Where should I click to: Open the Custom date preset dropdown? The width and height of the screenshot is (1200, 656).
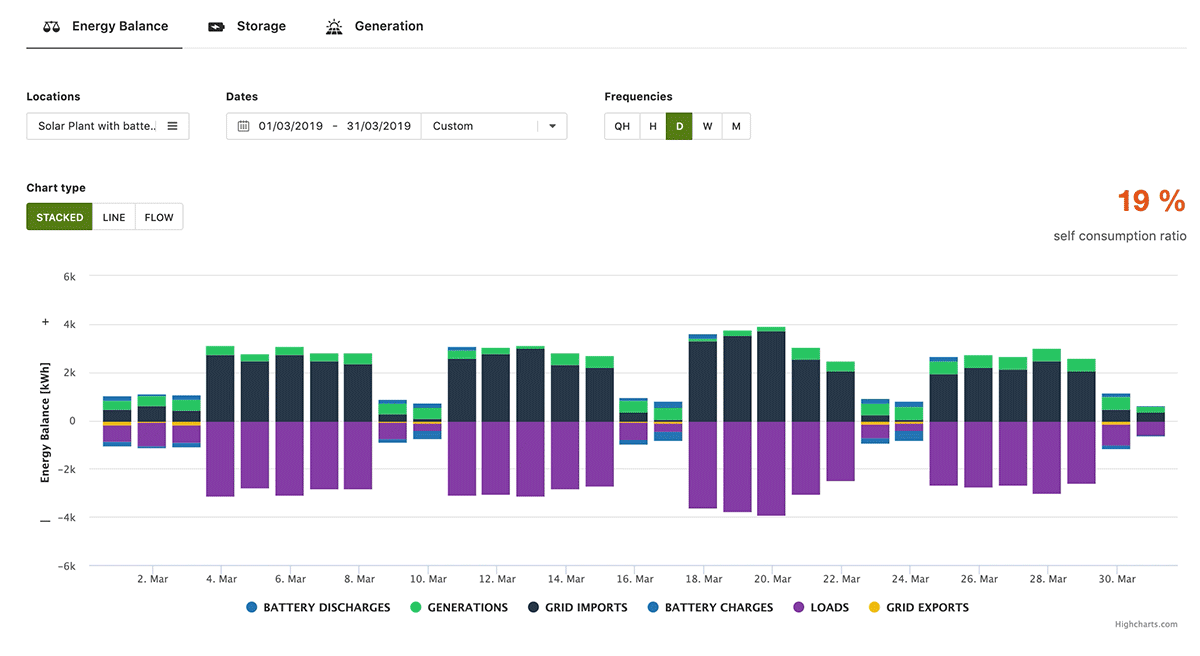click(494, 126)
